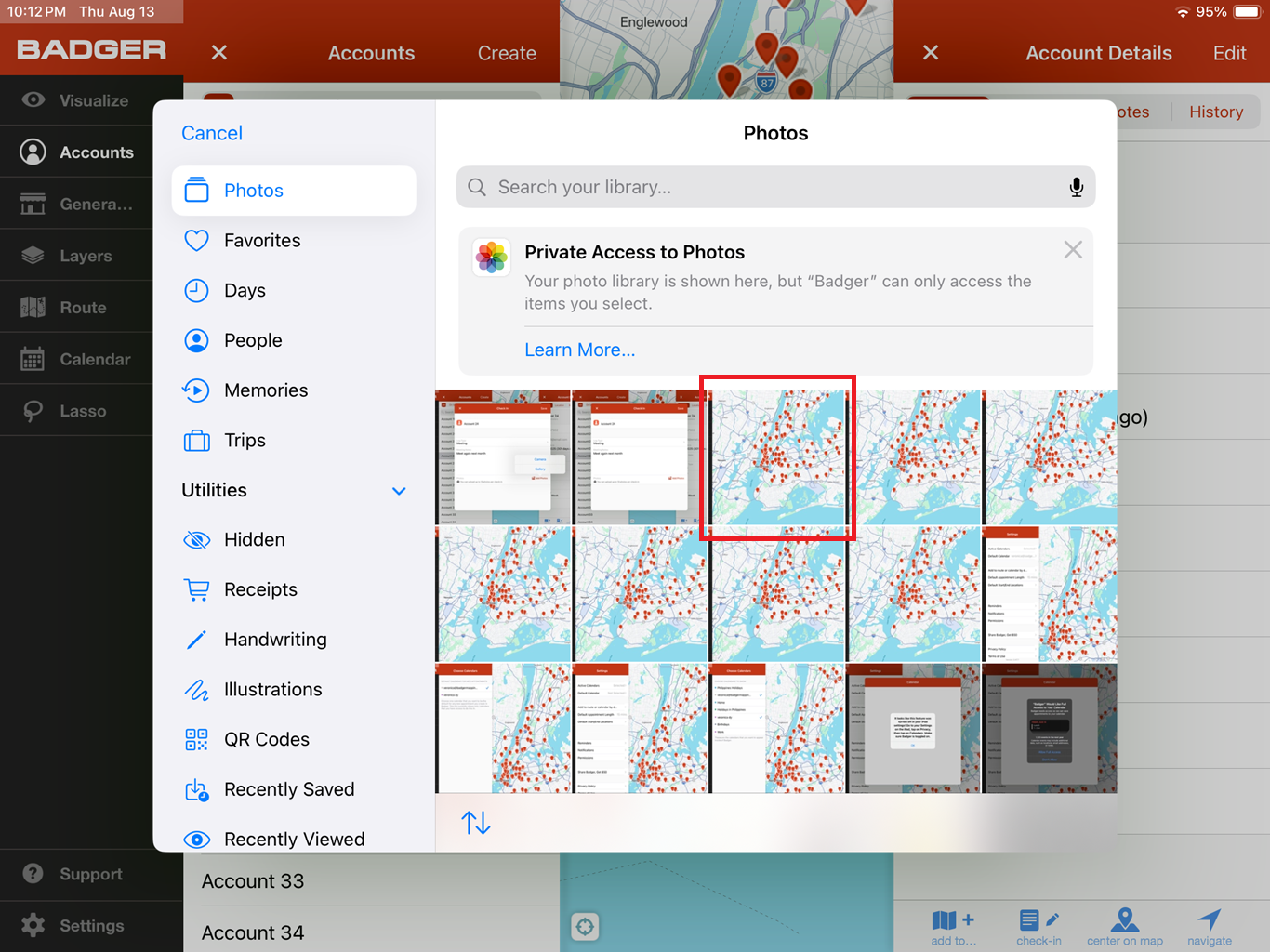Open the Settings gear icon
The width and height of the screenshot is (1270, 952).
pyautogui.click(x=33, y=925)
